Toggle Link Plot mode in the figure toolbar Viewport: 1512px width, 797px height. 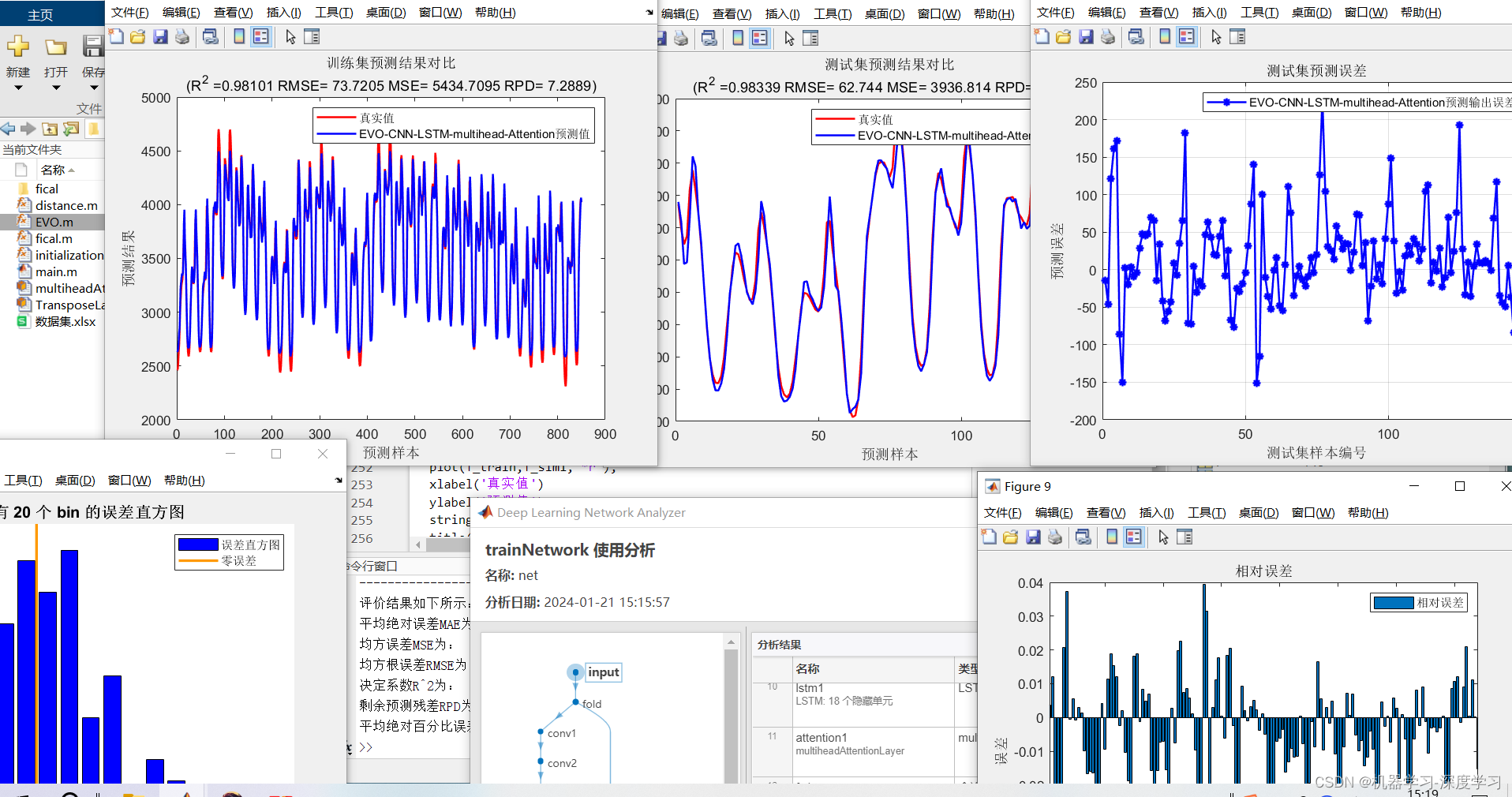210,36
